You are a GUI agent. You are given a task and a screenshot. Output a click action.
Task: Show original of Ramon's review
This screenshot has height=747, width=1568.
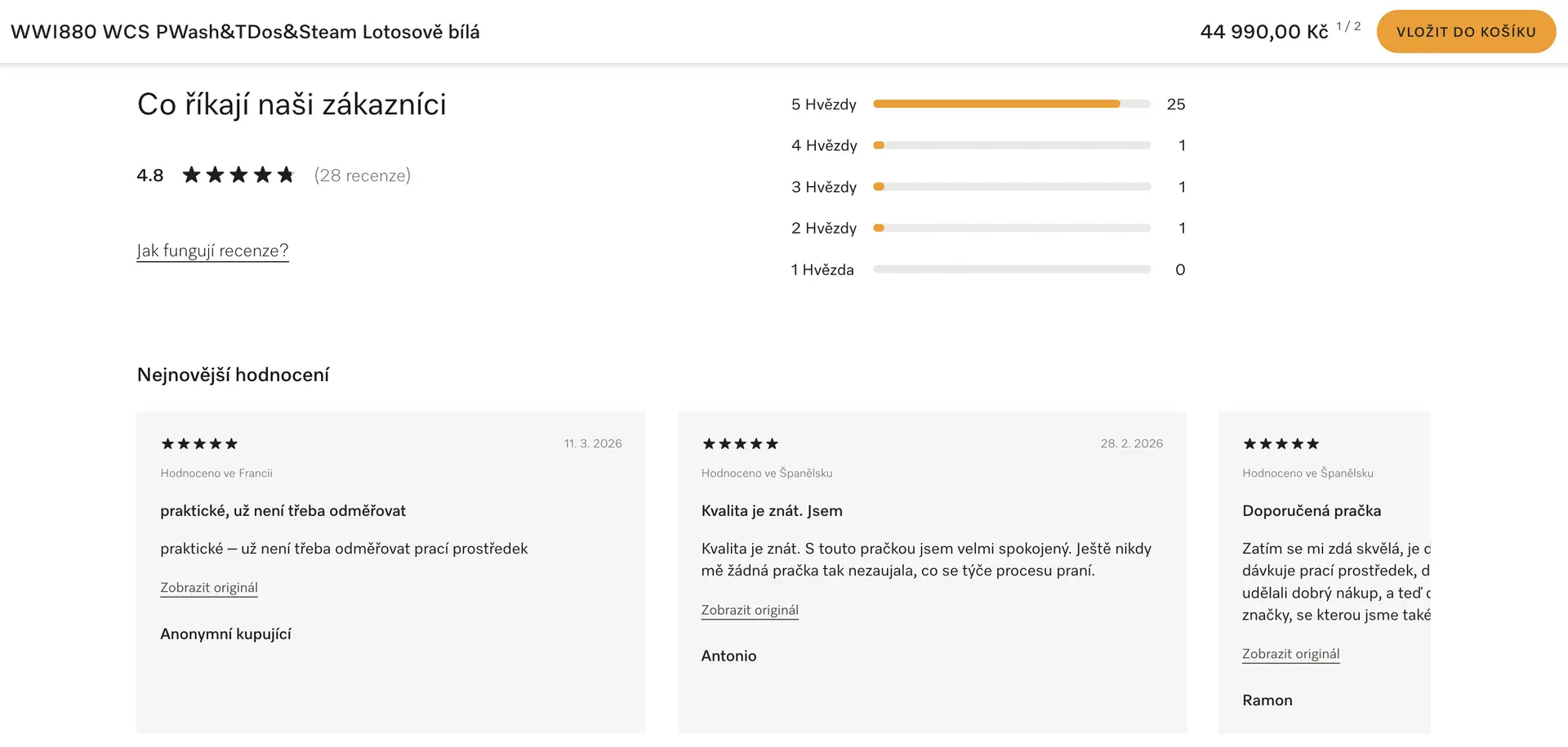1290,654
